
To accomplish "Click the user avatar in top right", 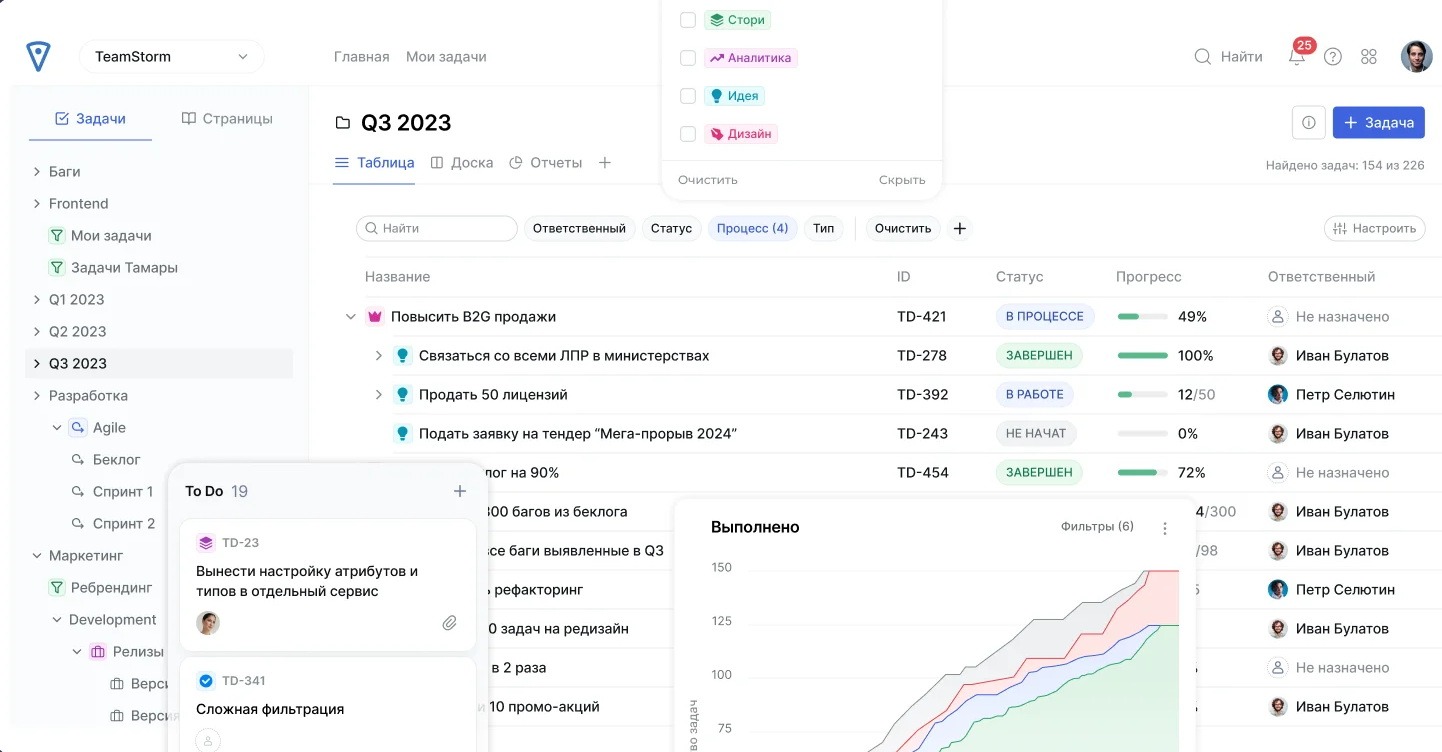I will (x=1416, y=57).
